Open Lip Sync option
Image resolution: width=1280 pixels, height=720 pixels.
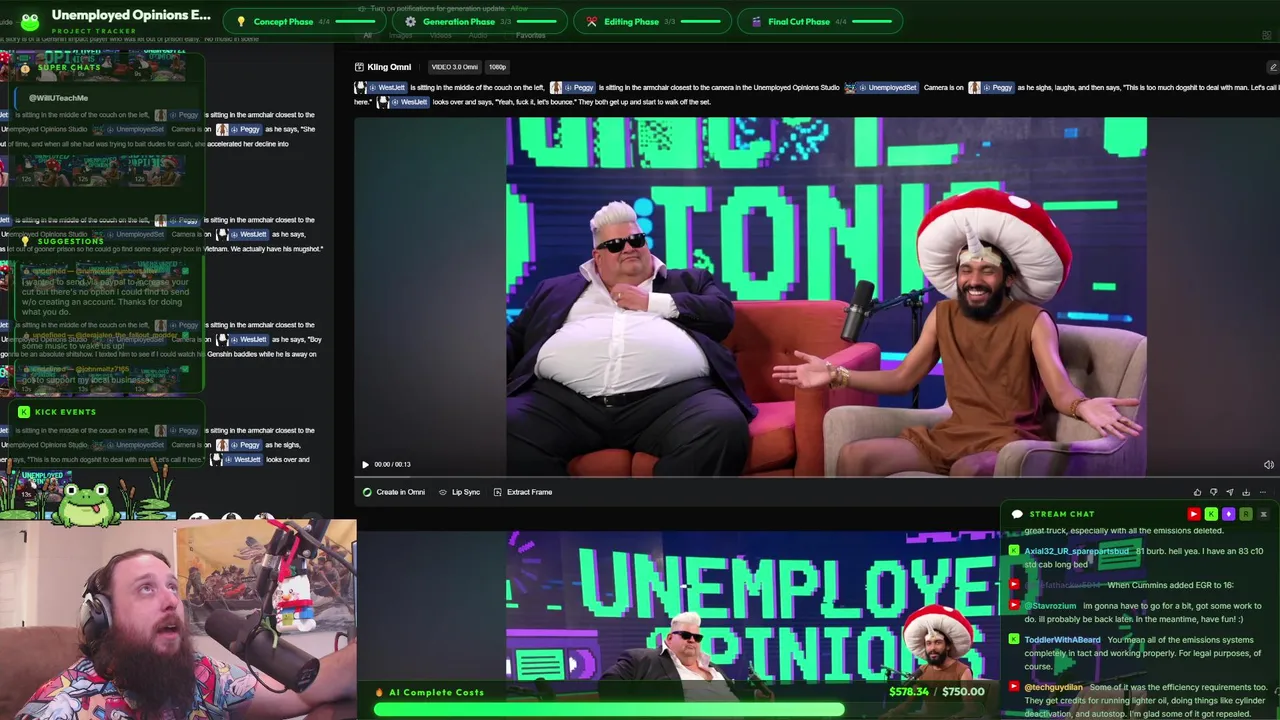tap(459, 492)
